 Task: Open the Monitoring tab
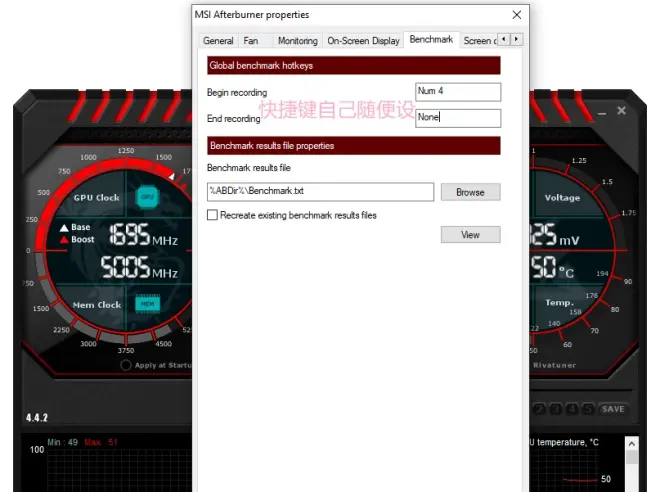click(298, 41)
